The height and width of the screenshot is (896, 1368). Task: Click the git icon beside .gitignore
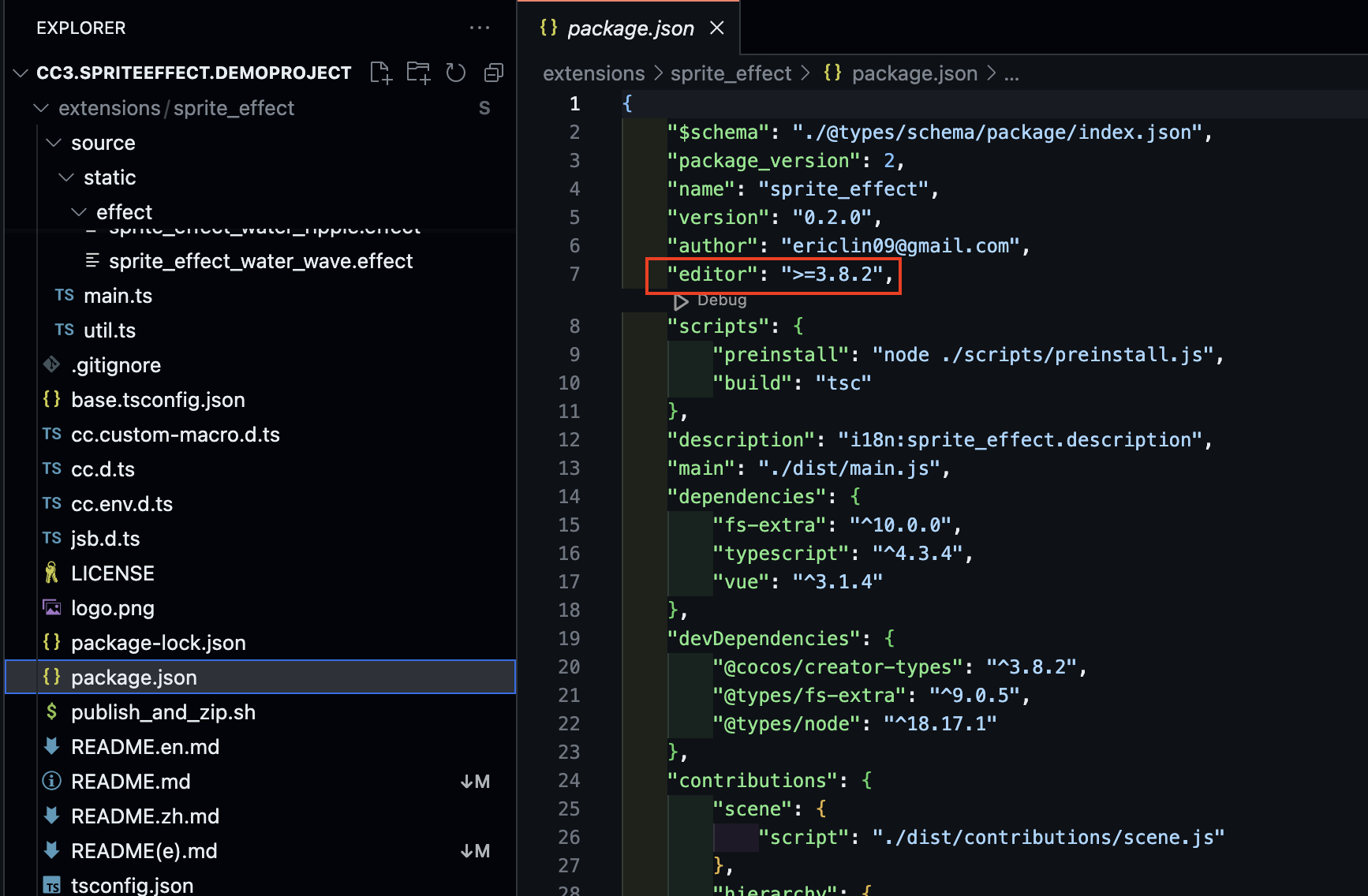point(51,364)
